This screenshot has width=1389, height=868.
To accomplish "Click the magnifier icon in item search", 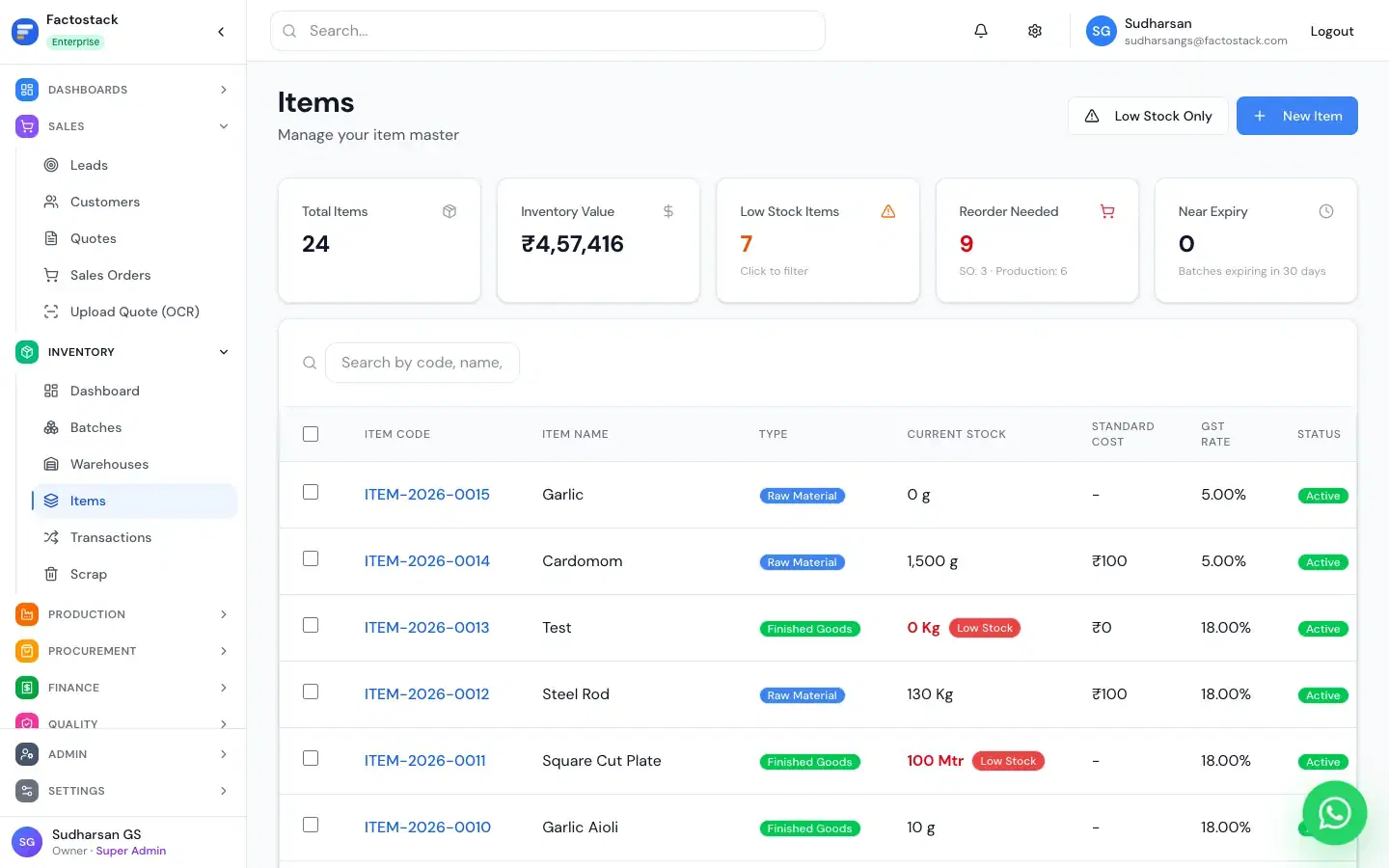I will (310, 363).
